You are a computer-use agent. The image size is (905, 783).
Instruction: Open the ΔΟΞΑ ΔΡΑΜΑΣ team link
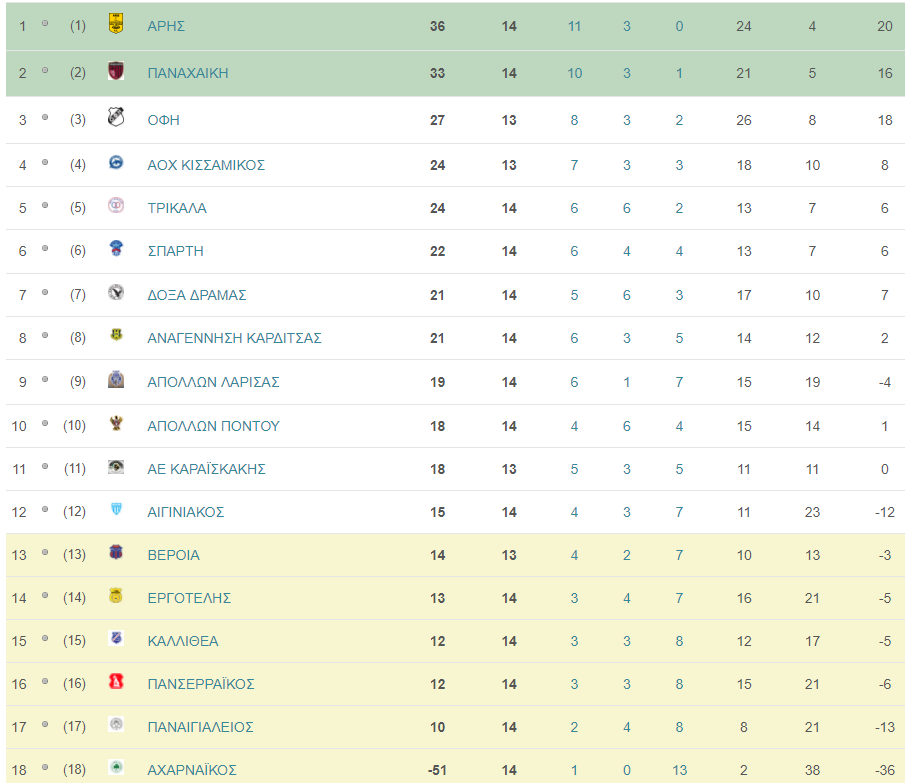point(197,295)
